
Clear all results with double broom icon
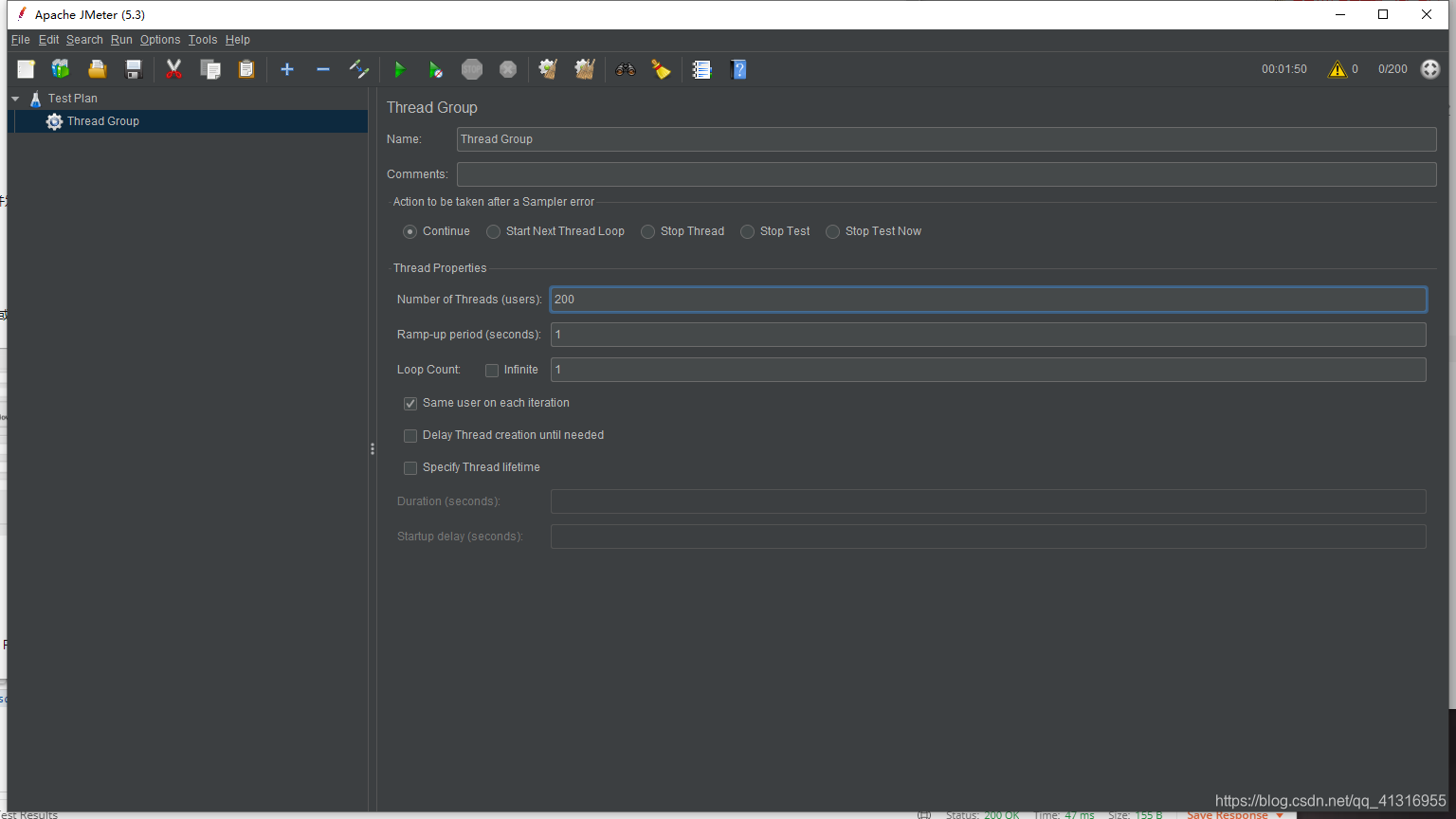pyautogui.click(x=585, y=69)
